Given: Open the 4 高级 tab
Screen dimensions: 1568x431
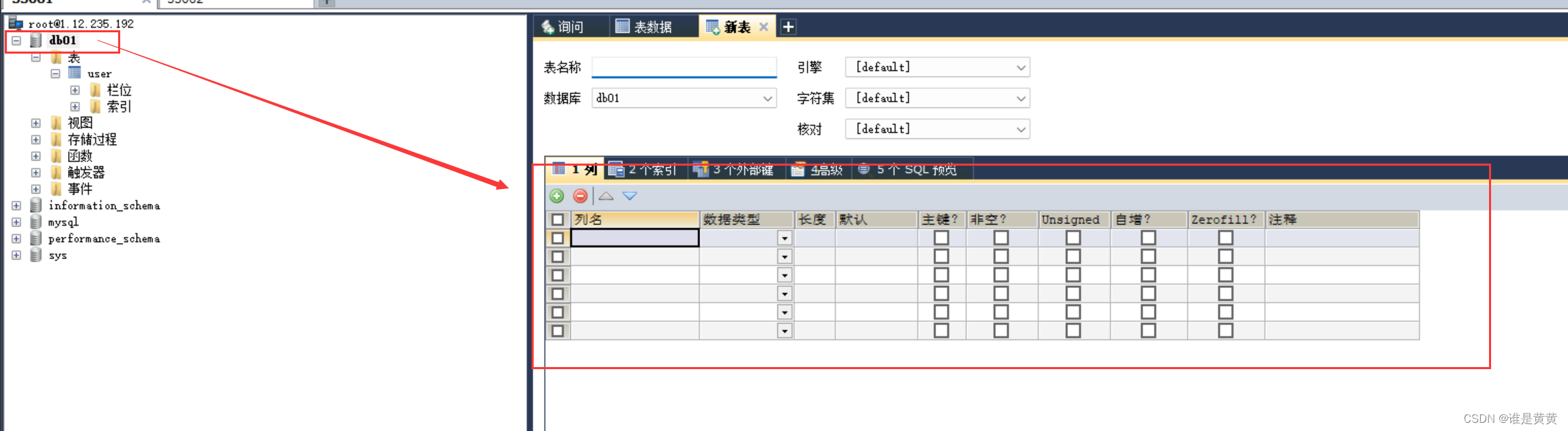Looking at the screenshot, I should coord(818,169).
